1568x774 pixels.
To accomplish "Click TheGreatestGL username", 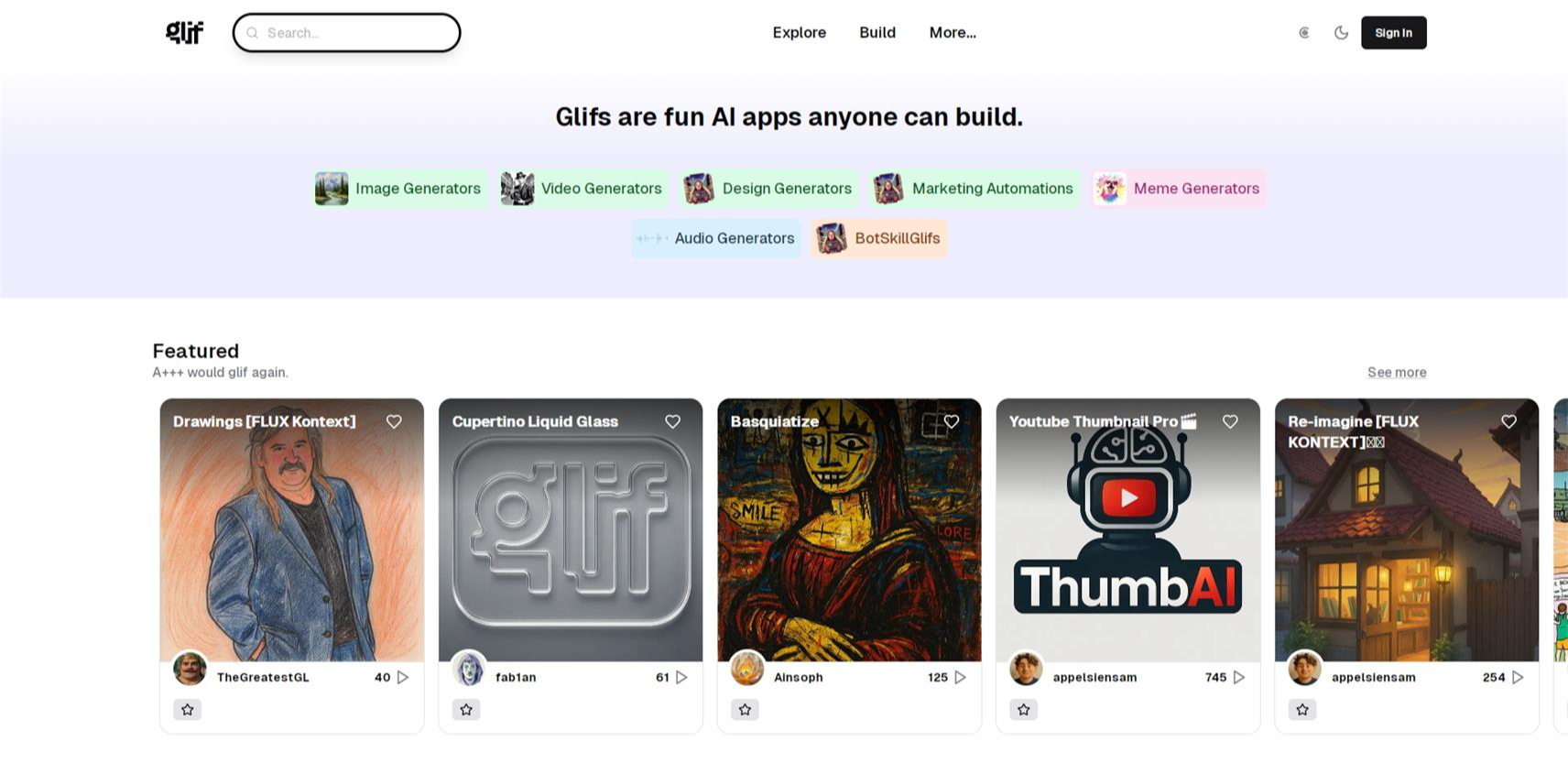I will [263, 678].
